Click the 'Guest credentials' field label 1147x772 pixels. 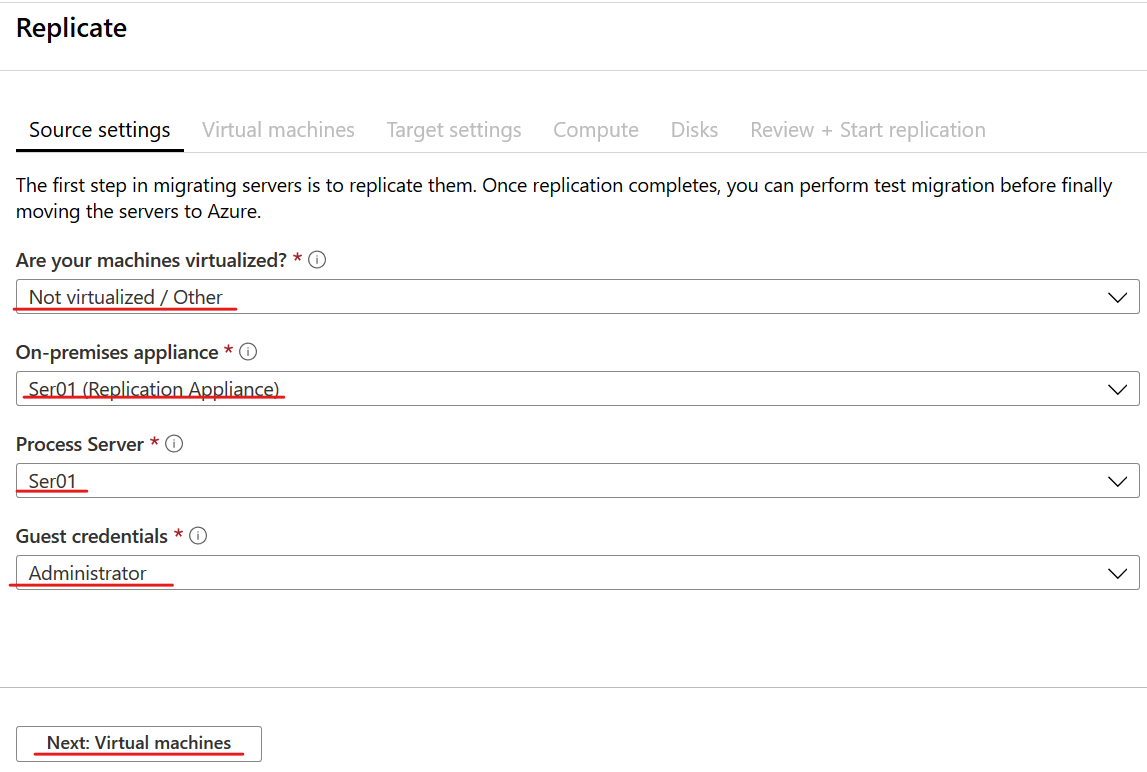tap(92, 536)
